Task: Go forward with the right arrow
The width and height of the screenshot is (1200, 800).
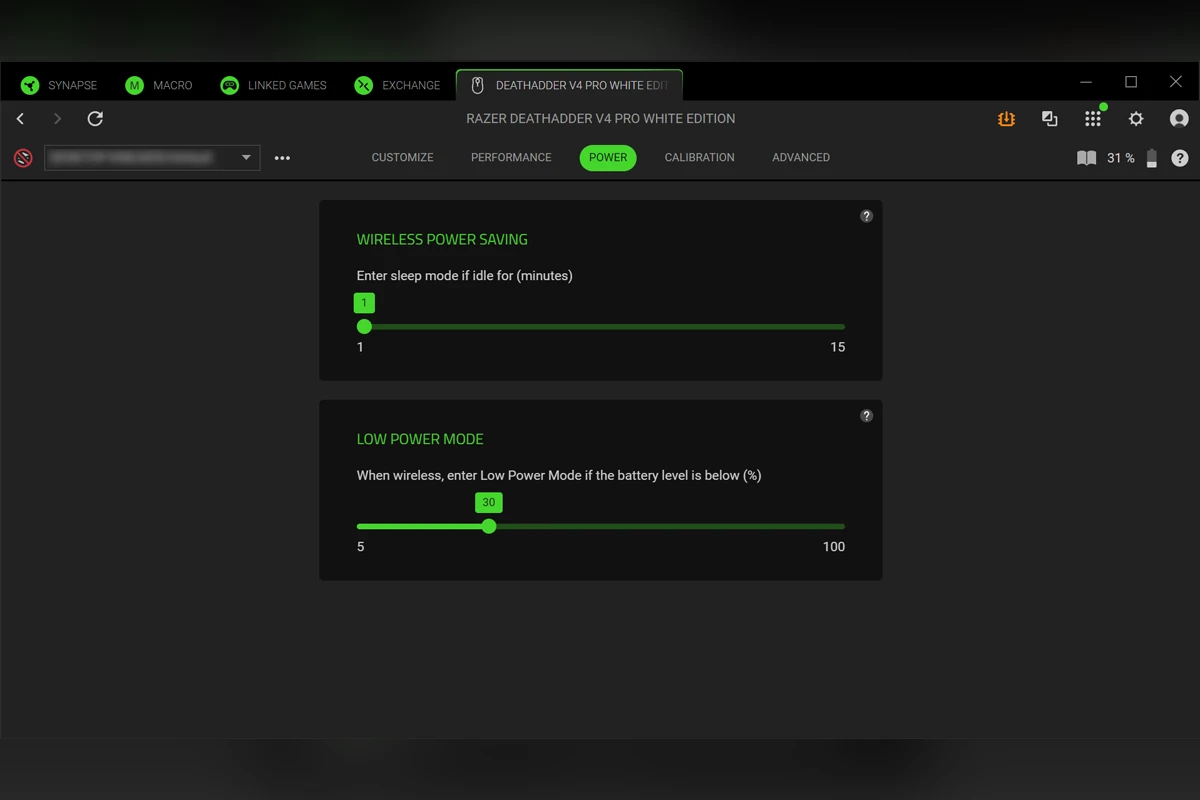Action: click(57, 119)
